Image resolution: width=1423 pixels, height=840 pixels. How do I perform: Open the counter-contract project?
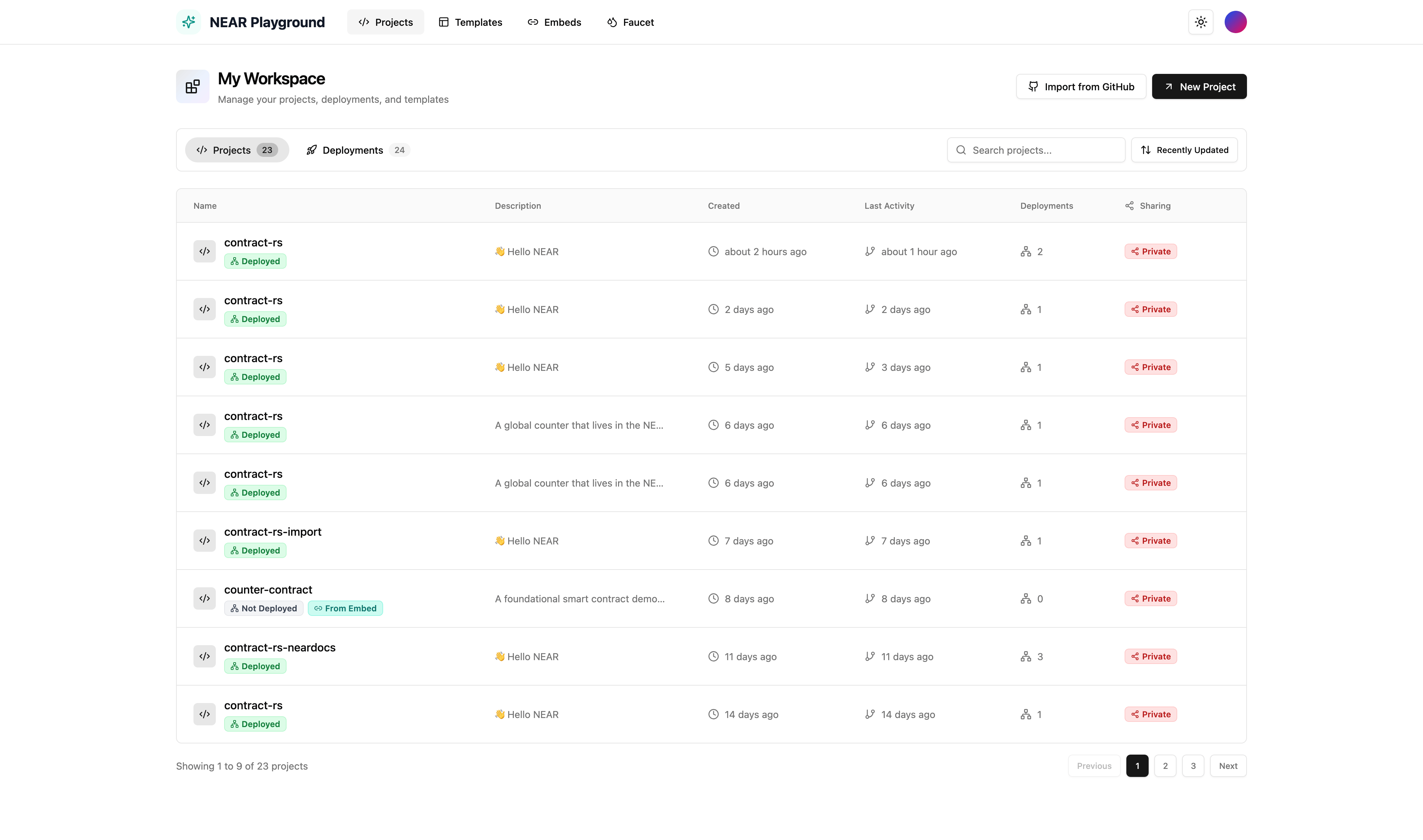tap(268, 589)
